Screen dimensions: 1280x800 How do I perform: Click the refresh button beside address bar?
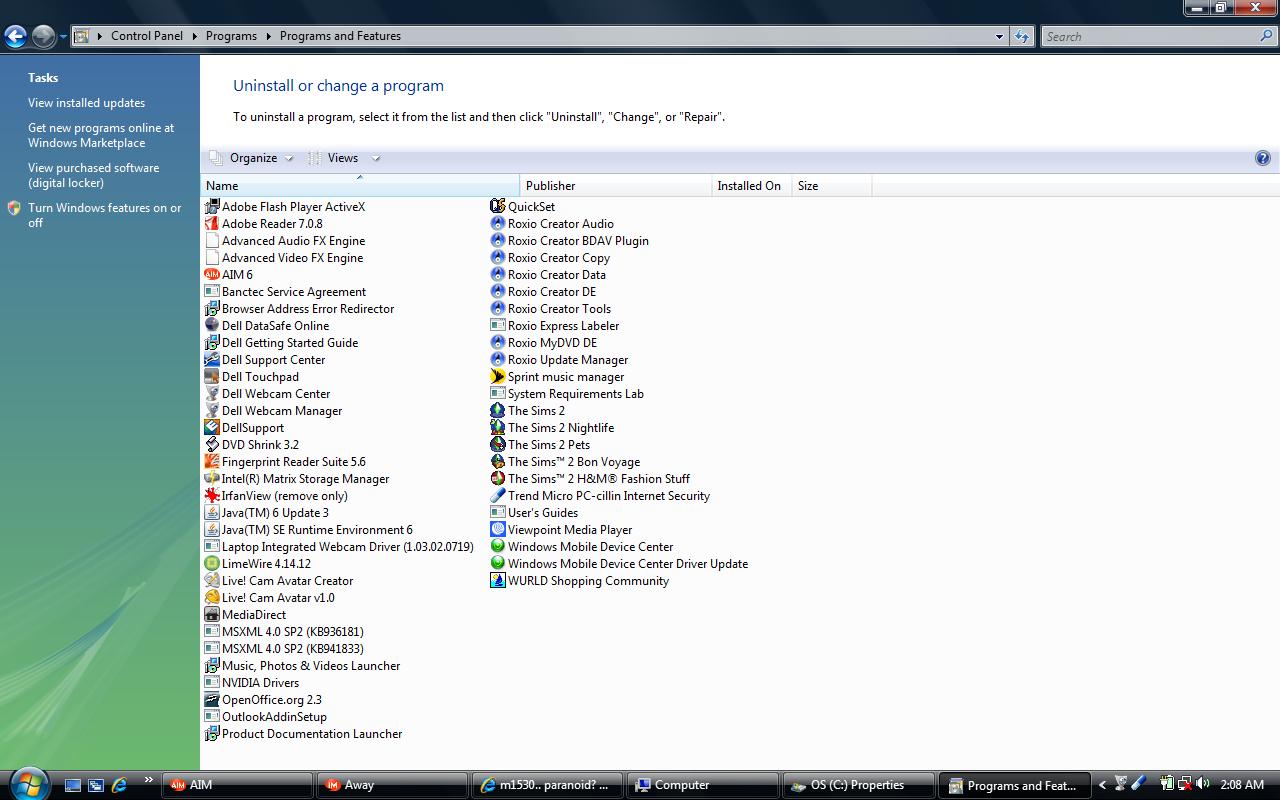[1021, 36]
